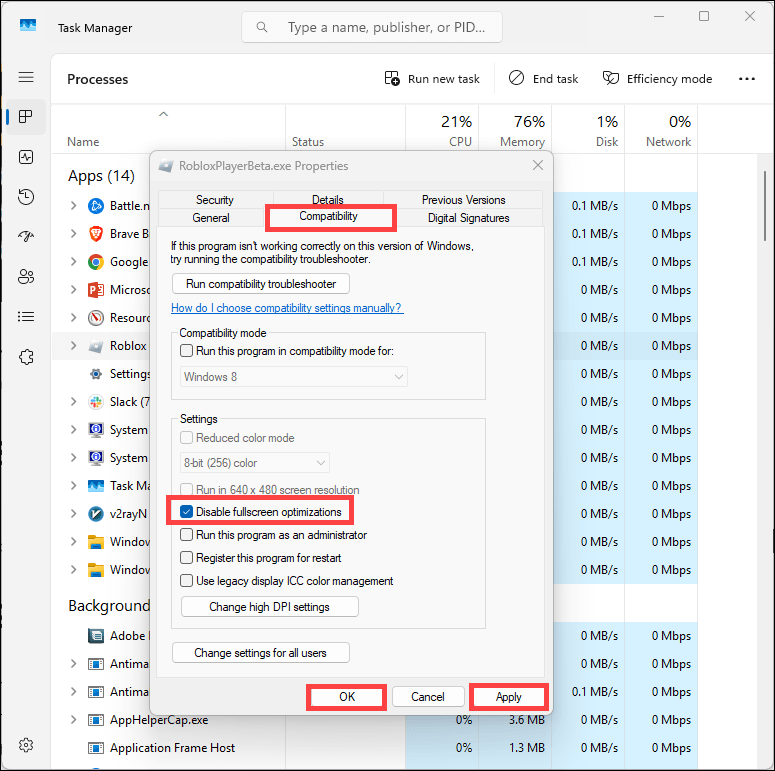Open Startup apps sidebar icon
This screenshot has width=775, height=771.
(26, 237)
